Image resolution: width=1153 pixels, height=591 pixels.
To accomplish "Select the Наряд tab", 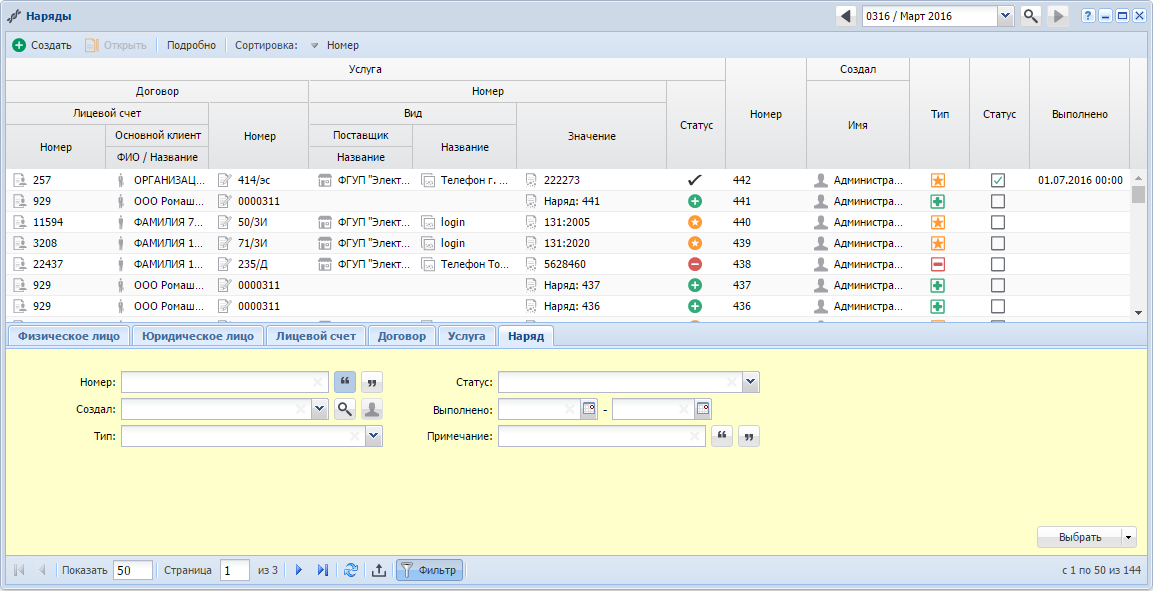I will pyautogui.click(x=526, y=336).
